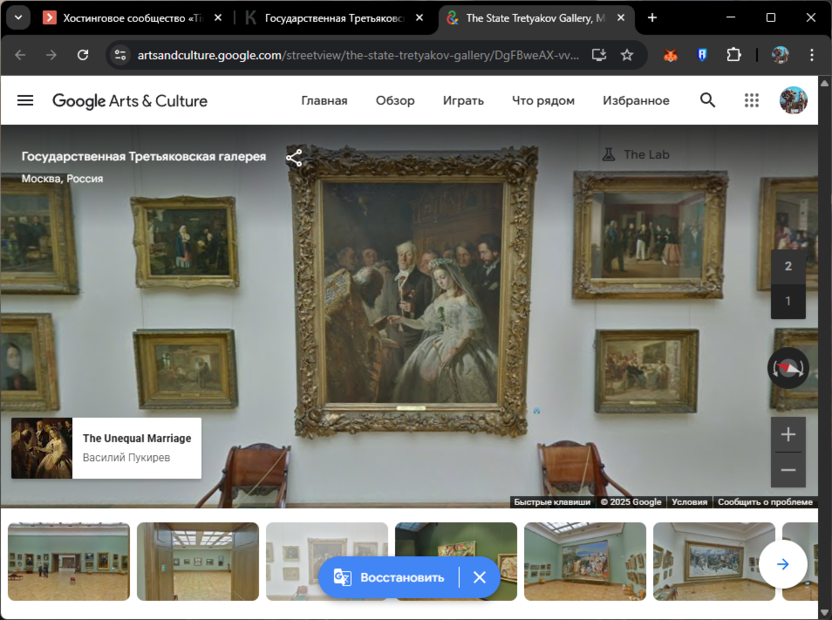Click Быстрые клавиши link
The width and height of the screenshot is (832, 620).
[552, 502]
